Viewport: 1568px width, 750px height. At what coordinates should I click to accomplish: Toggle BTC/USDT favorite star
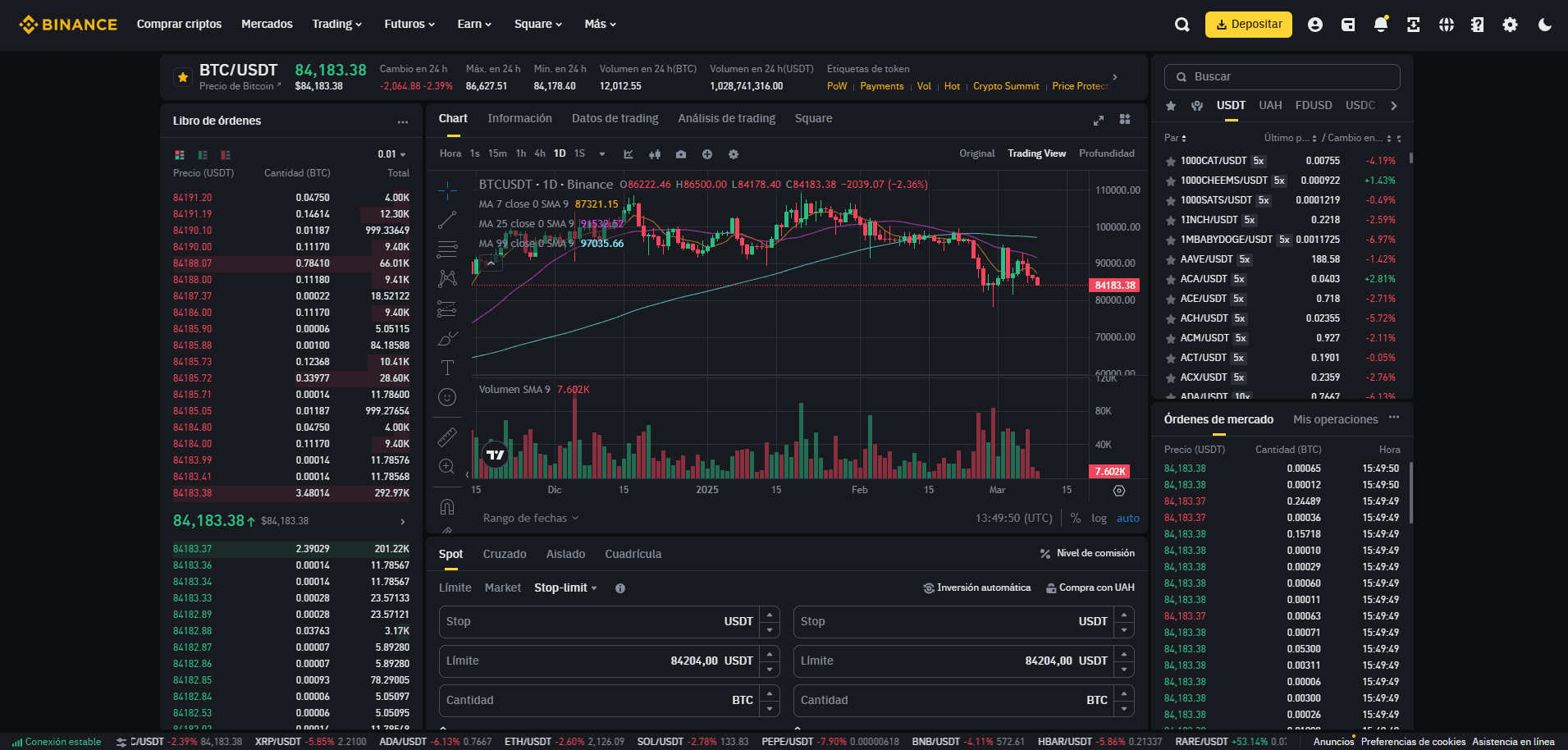[182, 77]
